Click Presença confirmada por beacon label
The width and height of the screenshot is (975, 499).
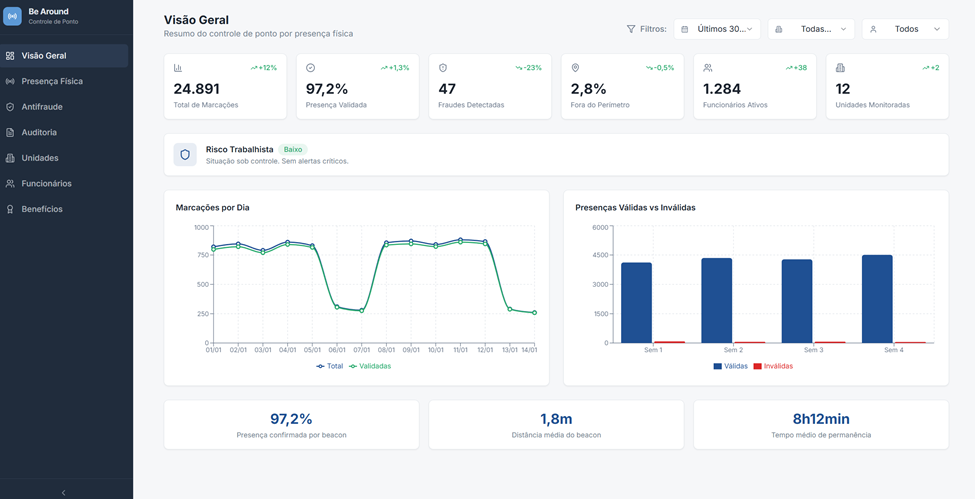(292, 435)
